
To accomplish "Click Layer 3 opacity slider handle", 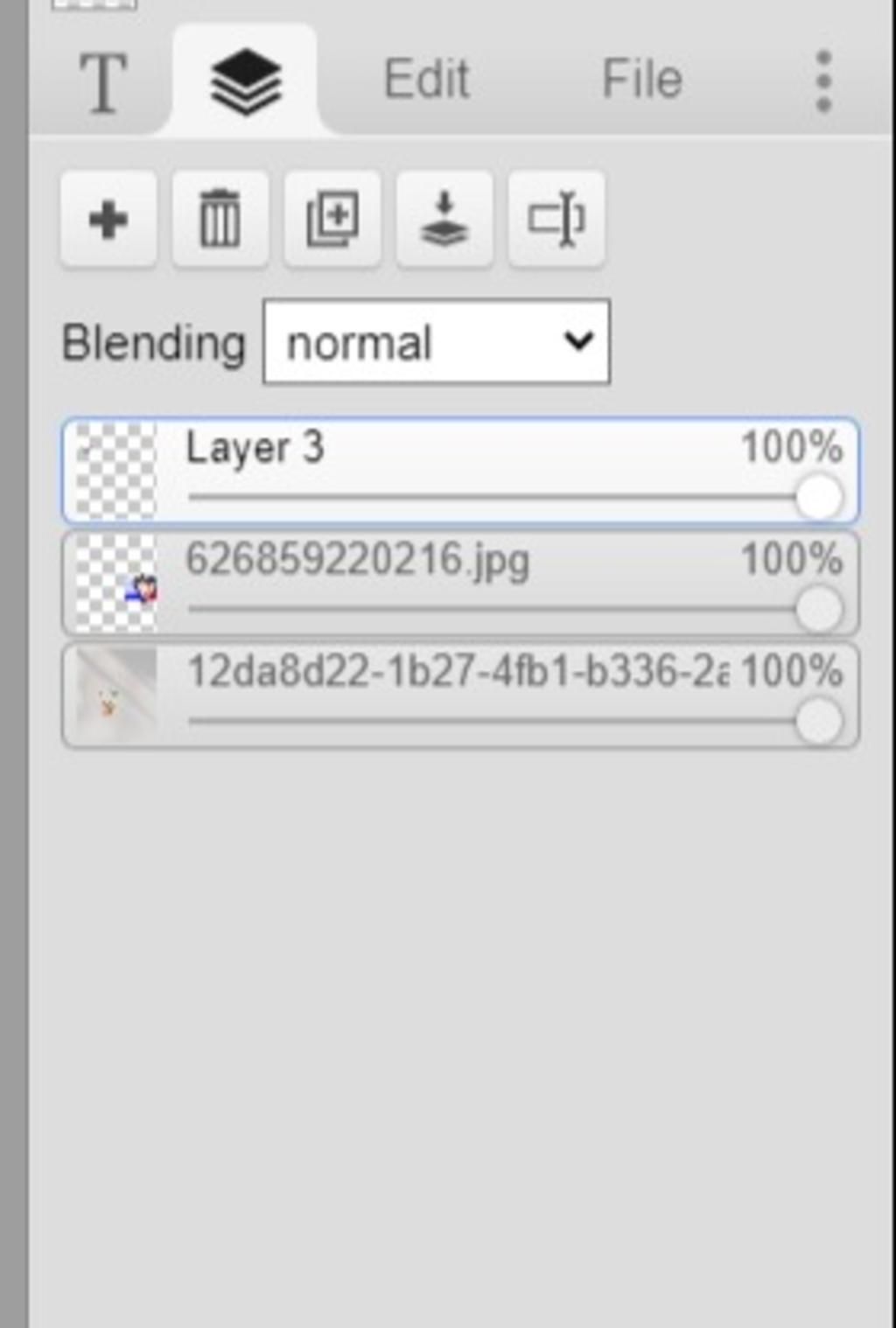I will (x=820, y=497).
